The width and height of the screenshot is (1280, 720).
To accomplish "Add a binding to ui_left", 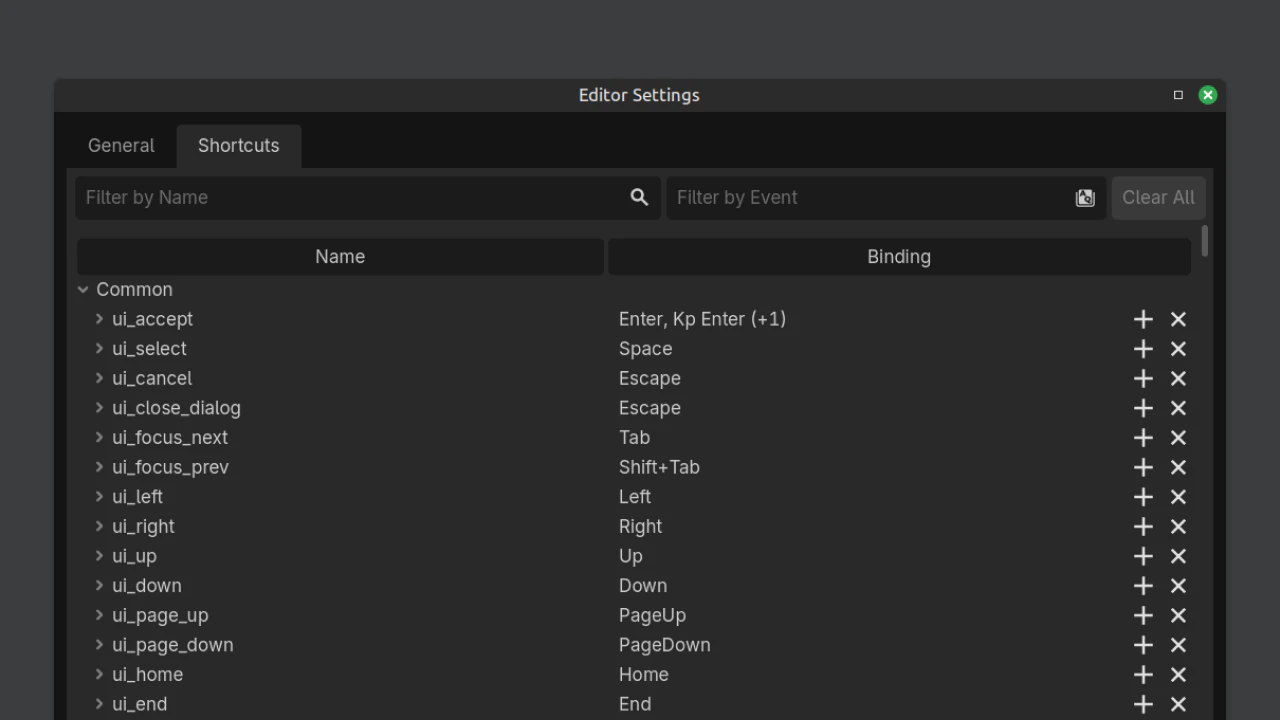I will (x=1143, y=497).
